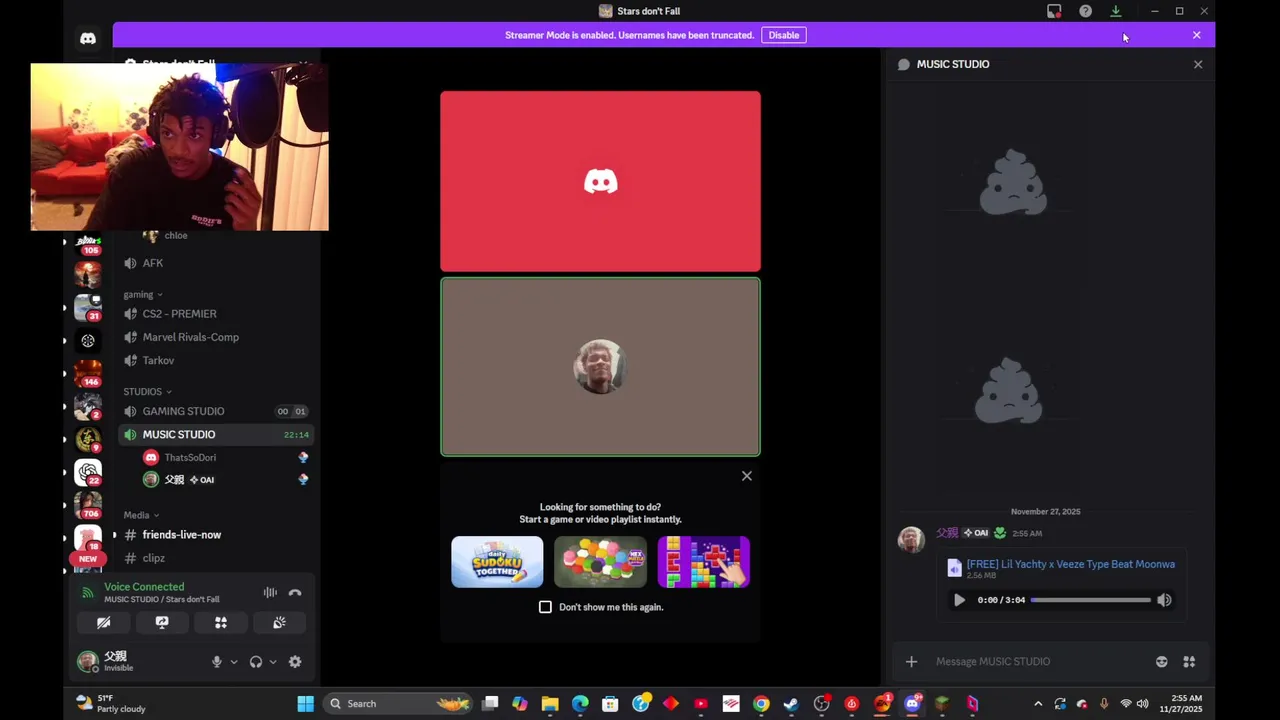Open the weather widget showing 51°F
The height and width of the screenshot is (720, 1280).
110,704
